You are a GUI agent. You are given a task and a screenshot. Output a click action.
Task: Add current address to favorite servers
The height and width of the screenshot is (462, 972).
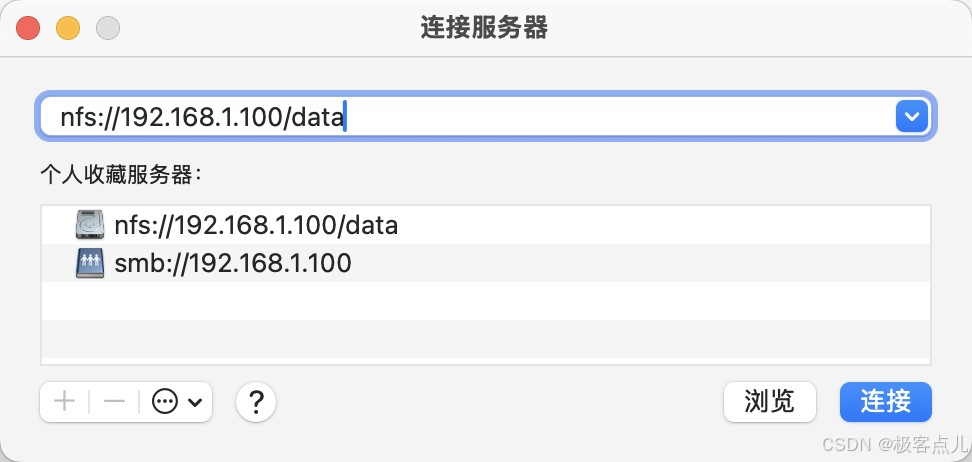64,402
